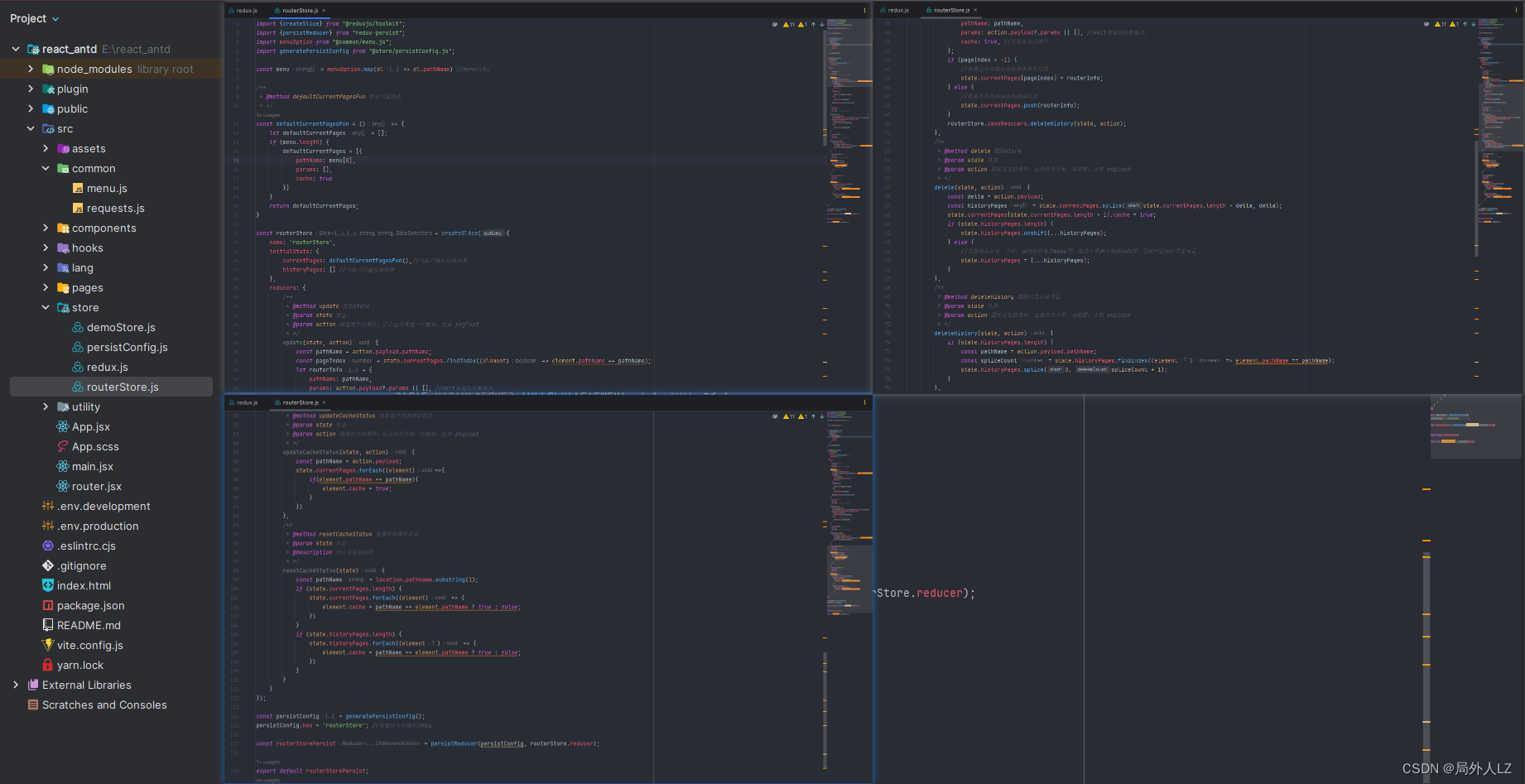The height and width of the screenshot is (784, 1525).
Task: Click the Scratches and Consoles icon
Action: [x=33, y=705]
